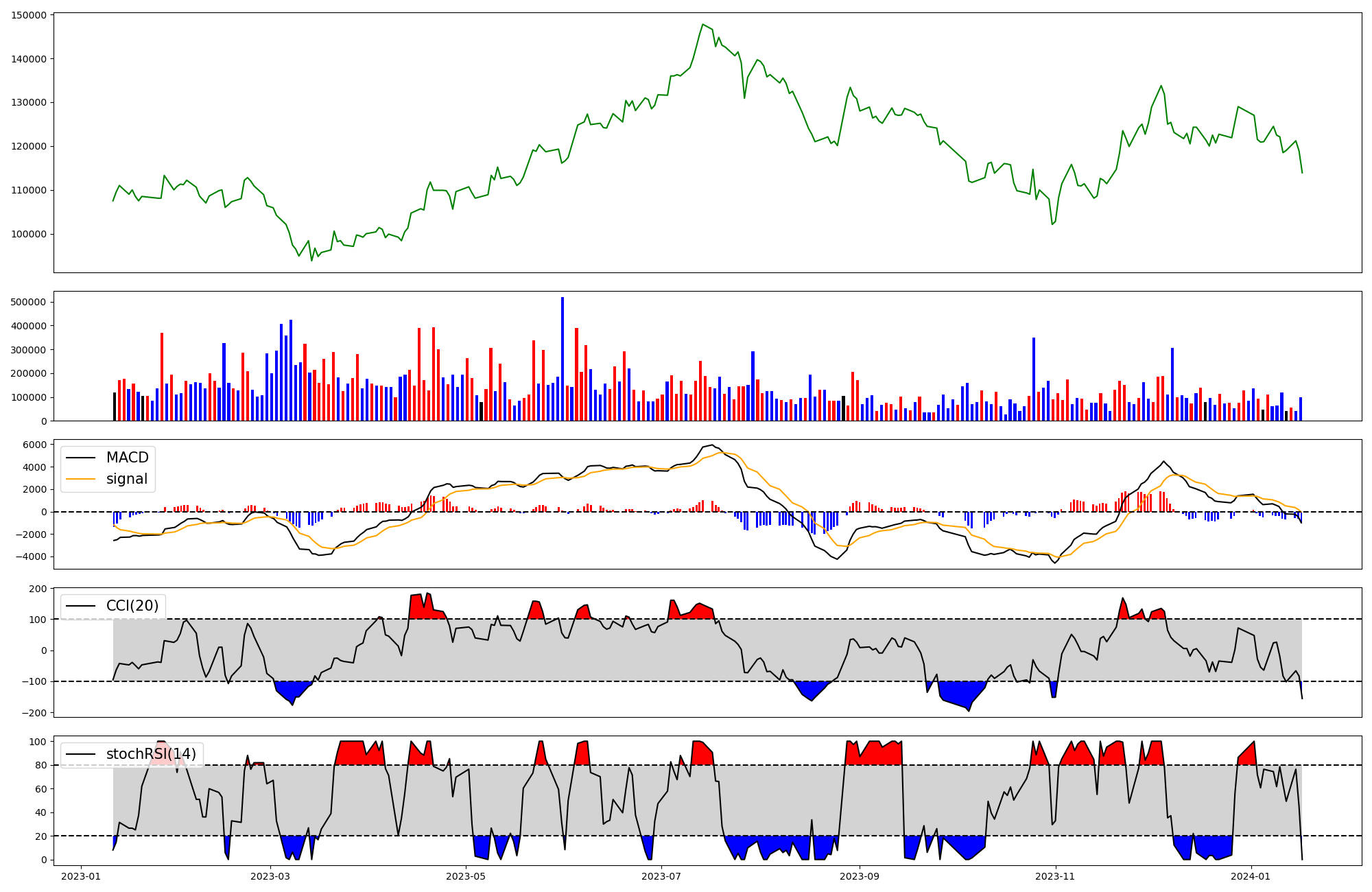Viewport: 1372px width, 892px height.
Task: Click the 6000 MACD axis label
Action: (x=35, y=445)
